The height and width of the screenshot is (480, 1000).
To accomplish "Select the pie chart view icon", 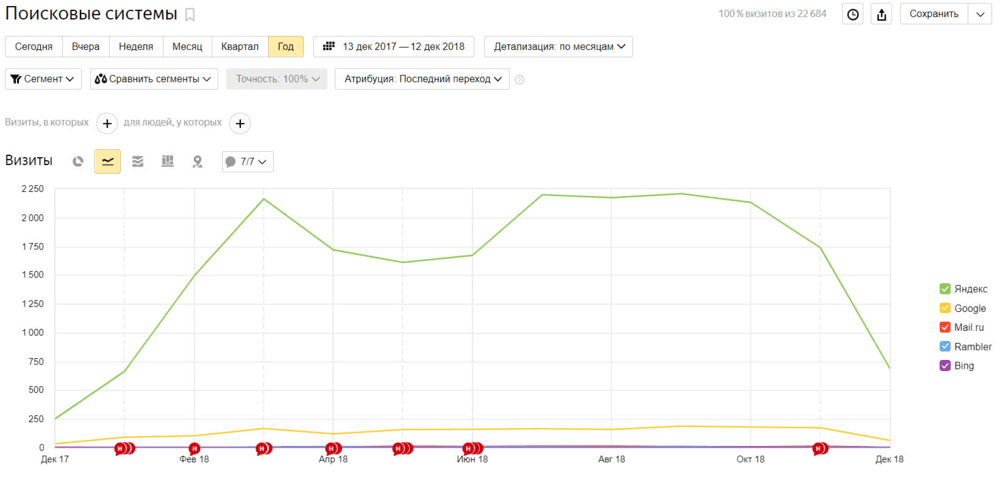I will point(78,162).
